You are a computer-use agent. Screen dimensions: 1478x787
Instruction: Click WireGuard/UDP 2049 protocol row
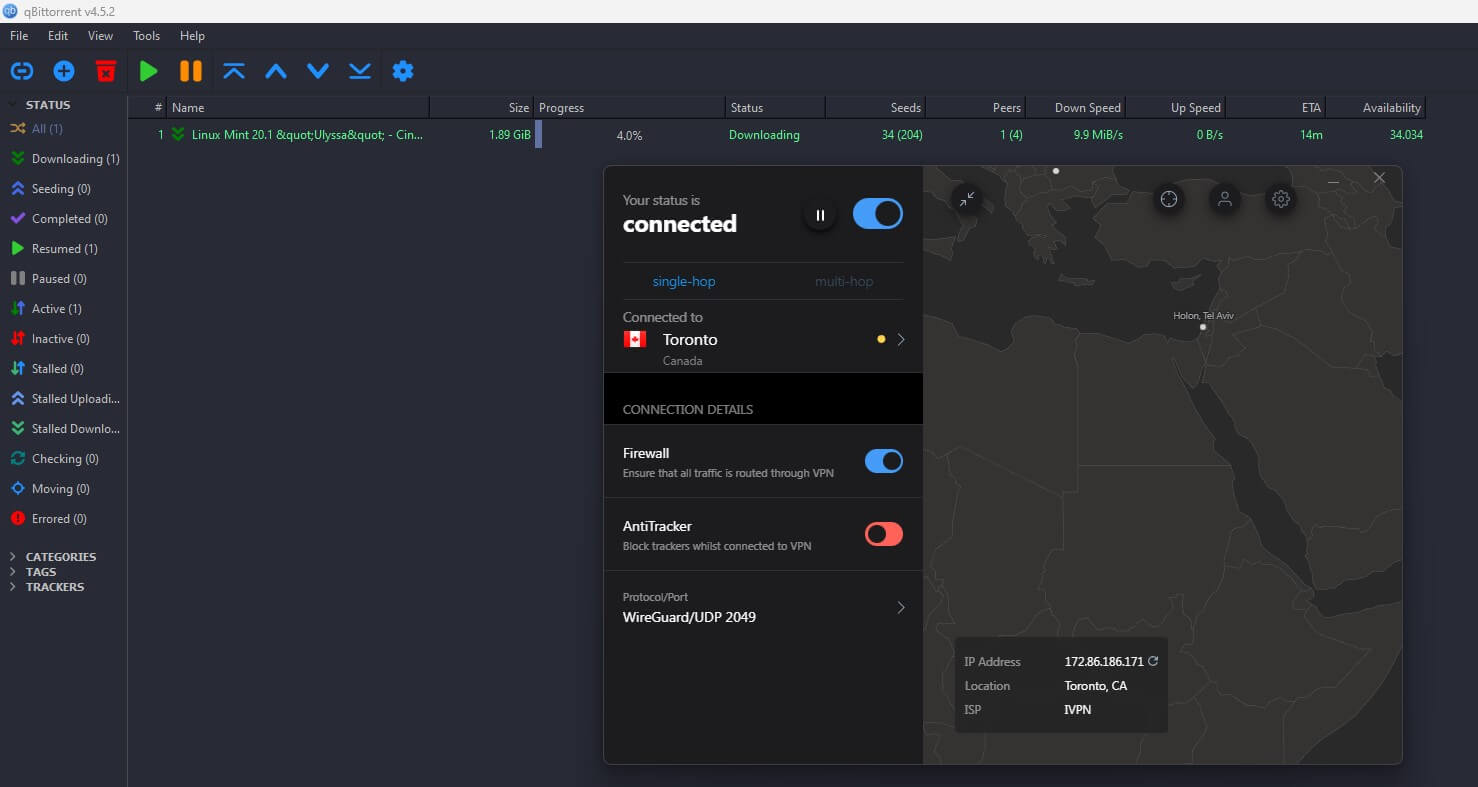764,608
